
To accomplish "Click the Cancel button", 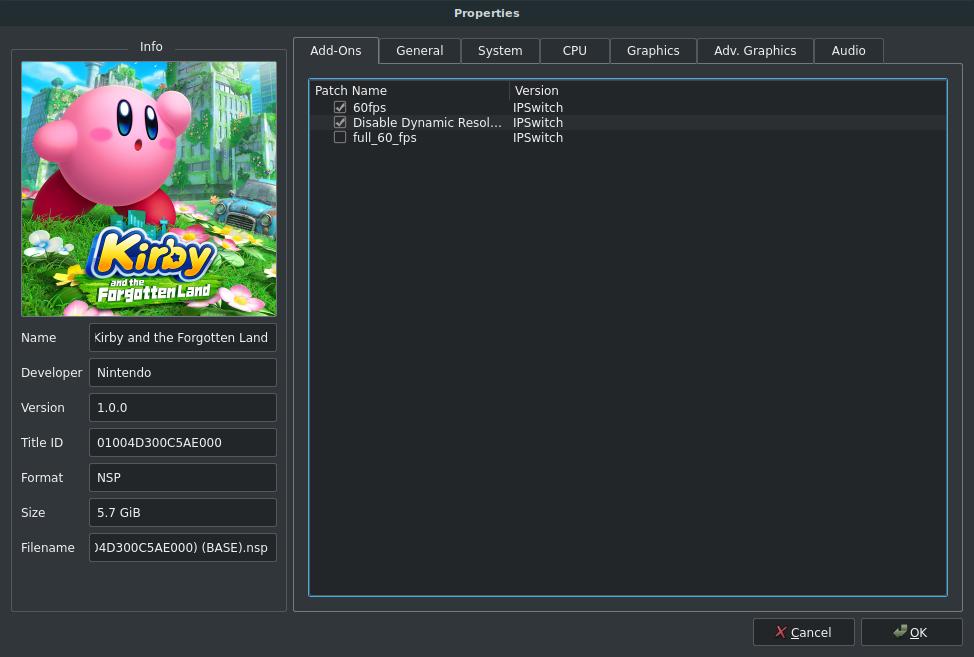I will pyautogui.click(x=803, y=632).
